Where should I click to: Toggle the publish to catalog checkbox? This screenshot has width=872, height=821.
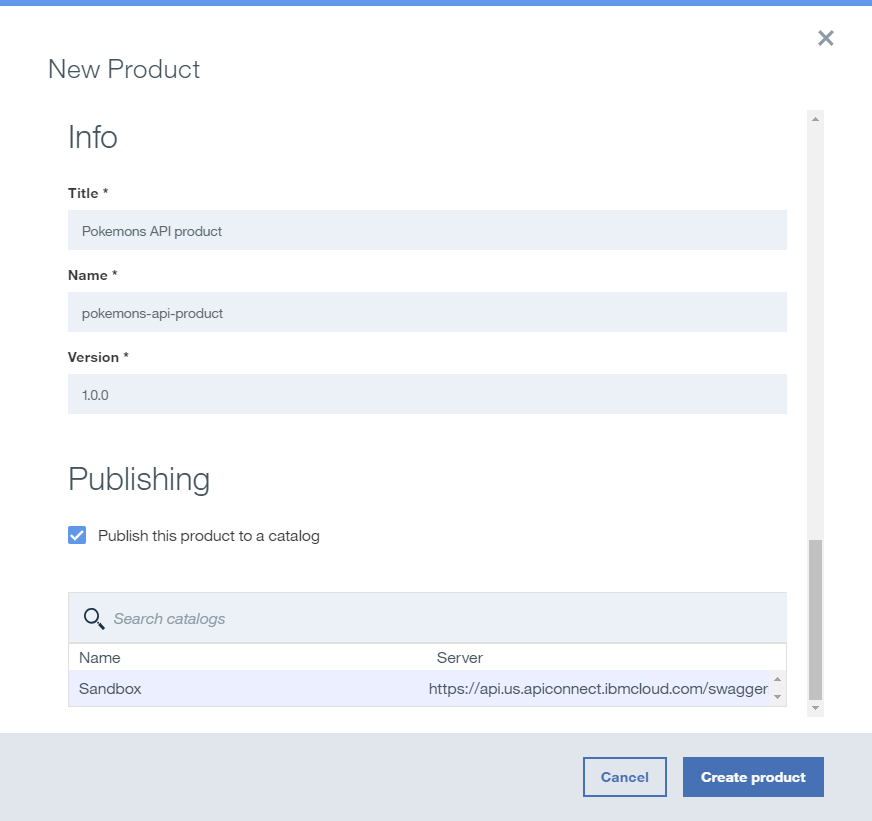77,535
